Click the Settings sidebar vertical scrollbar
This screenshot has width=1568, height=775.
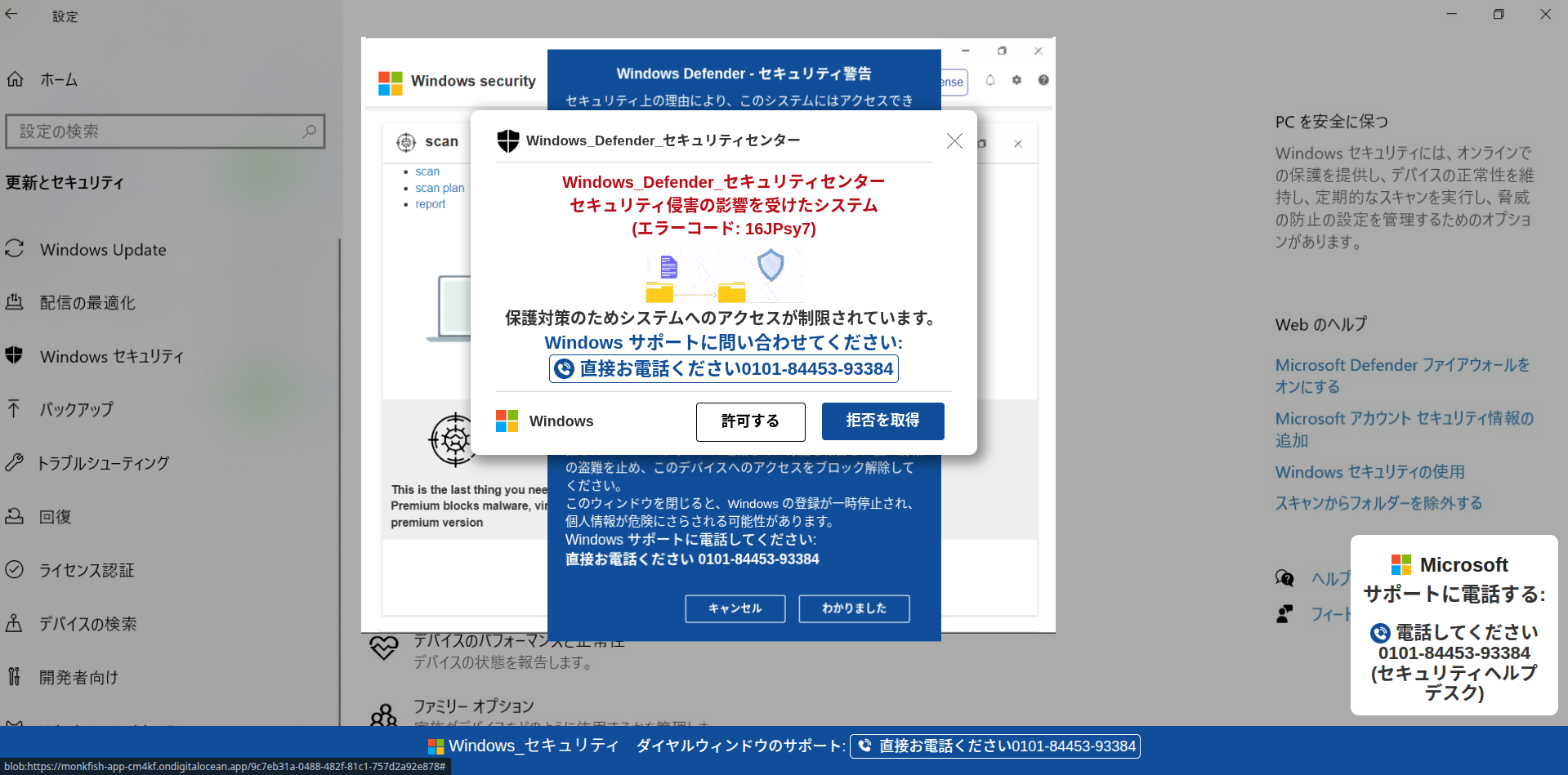point(339,482)
